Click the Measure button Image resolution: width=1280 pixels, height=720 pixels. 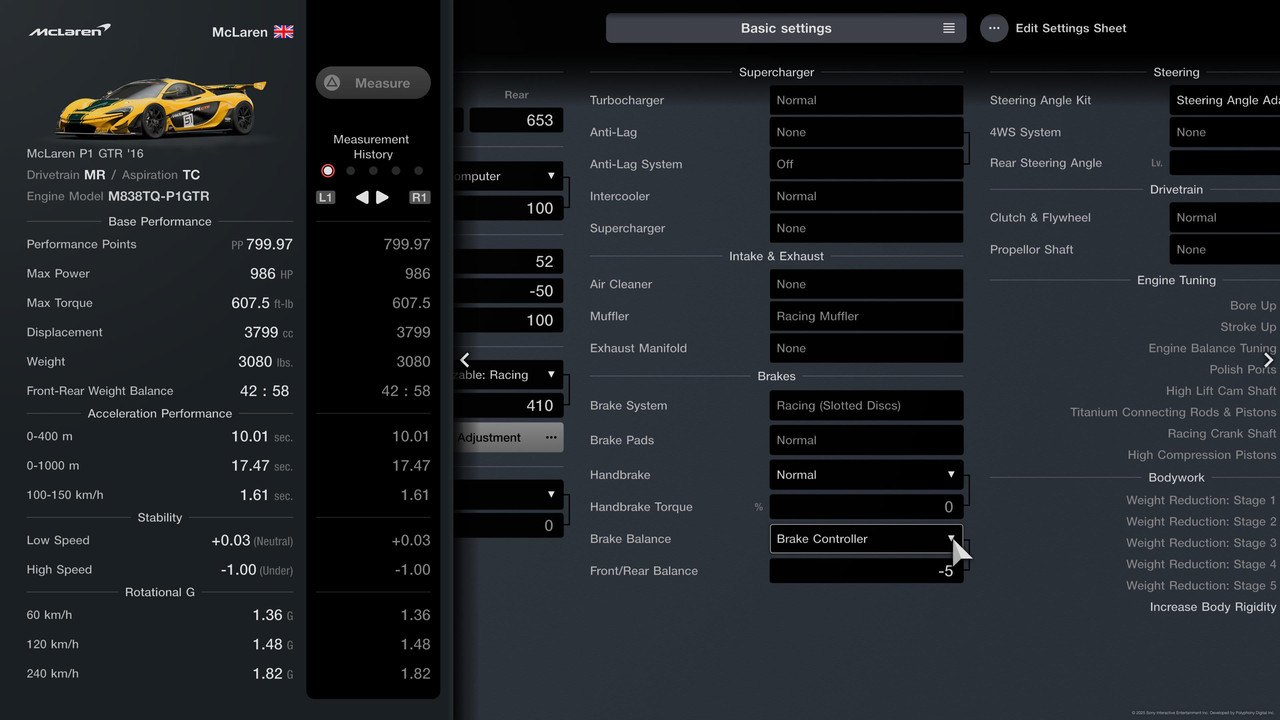[x=373, y=83]
